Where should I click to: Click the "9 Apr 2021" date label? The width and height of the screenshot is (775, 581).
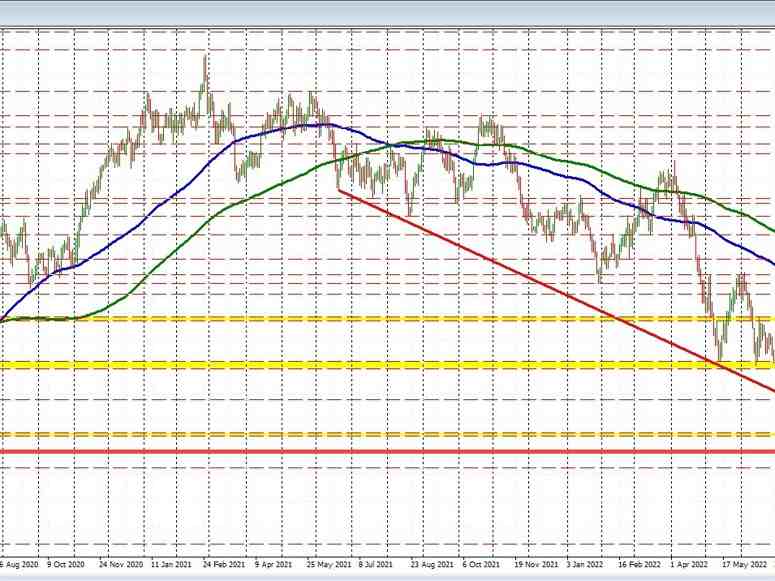coord(273,564)
